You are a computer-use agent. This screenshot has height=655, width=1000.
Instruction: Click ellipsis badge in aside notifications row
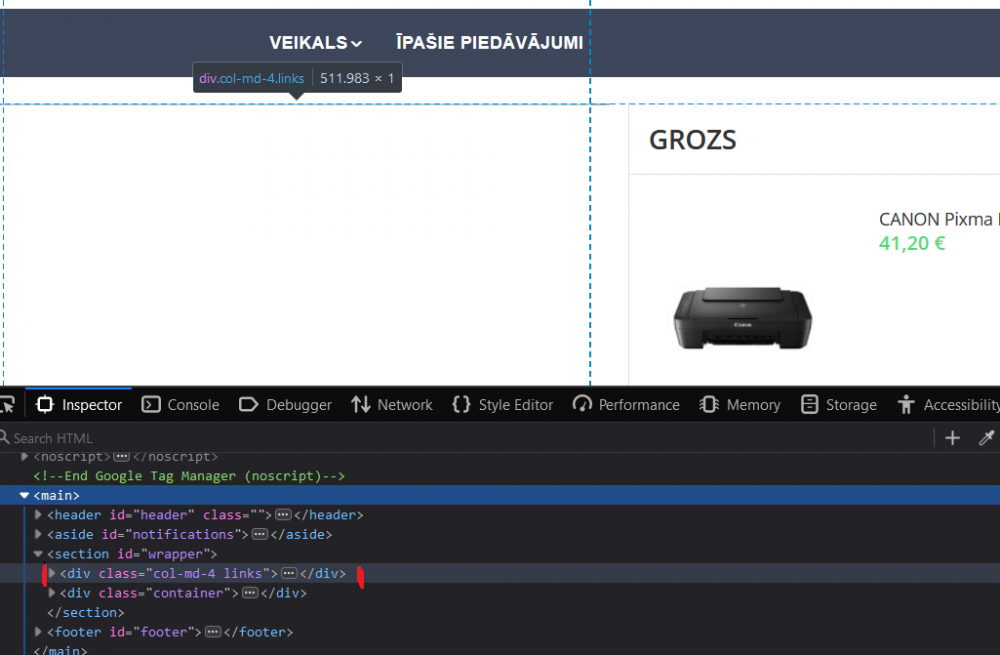(260, 534)
